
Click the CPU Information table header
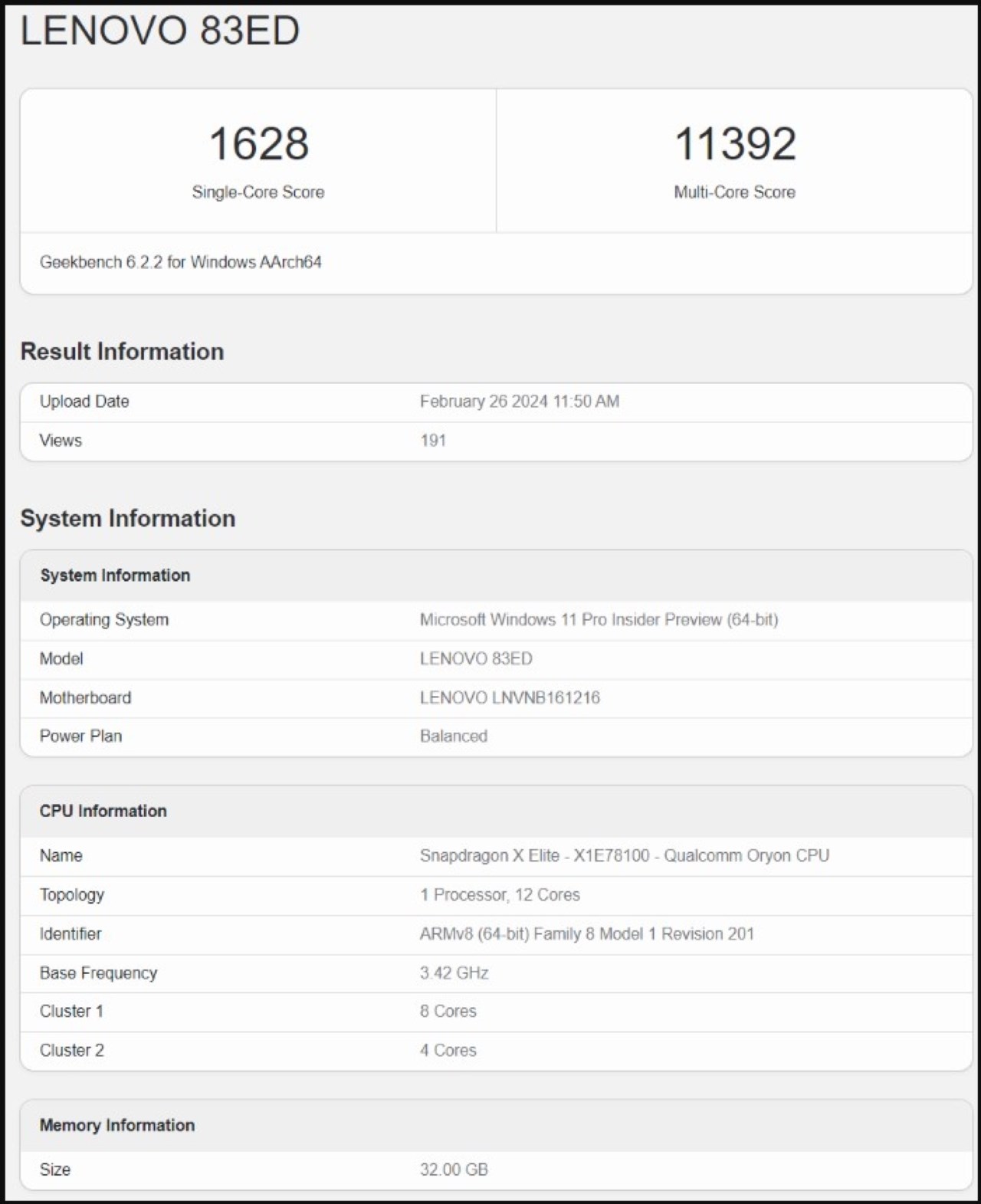[x=103, y=812]
